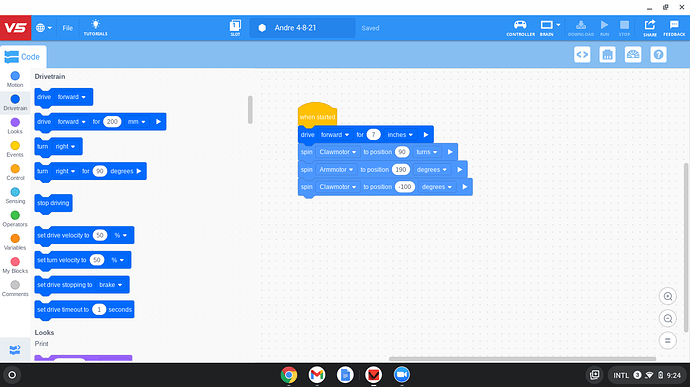
Task: Click the when started hat block
Action: coord(317,114)
